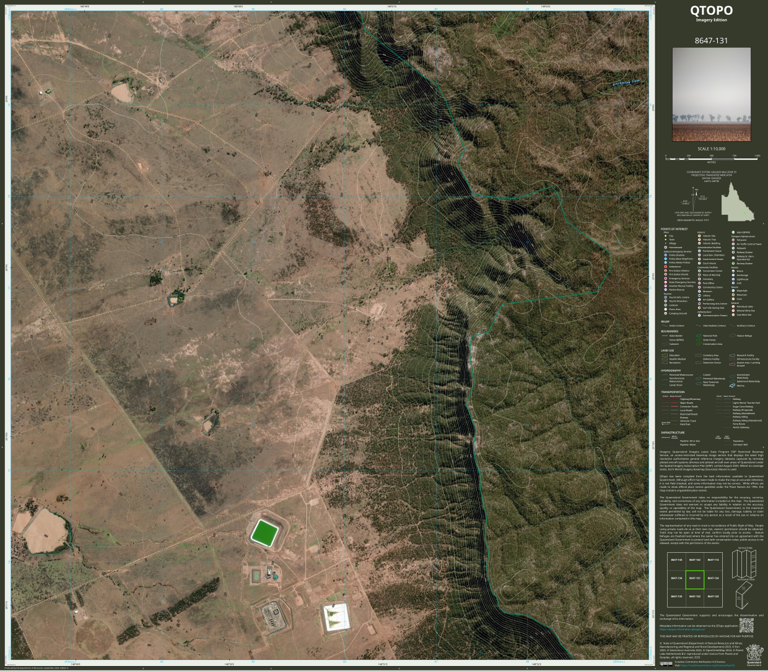The width and height of the screenshot is (768, 671).
Task: Click the vertical folds diagram
Action: pyautogui.click(x=744, y=564)
